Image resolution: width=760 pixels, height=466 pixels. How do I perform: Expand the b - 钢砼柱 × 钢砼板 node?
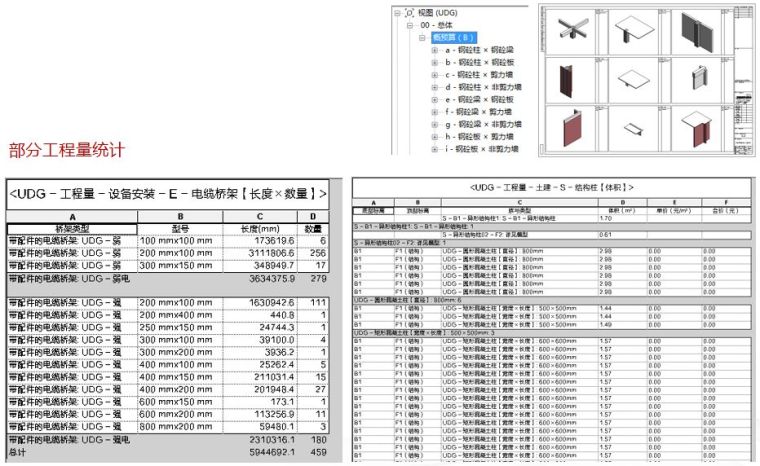pos(435,63)
